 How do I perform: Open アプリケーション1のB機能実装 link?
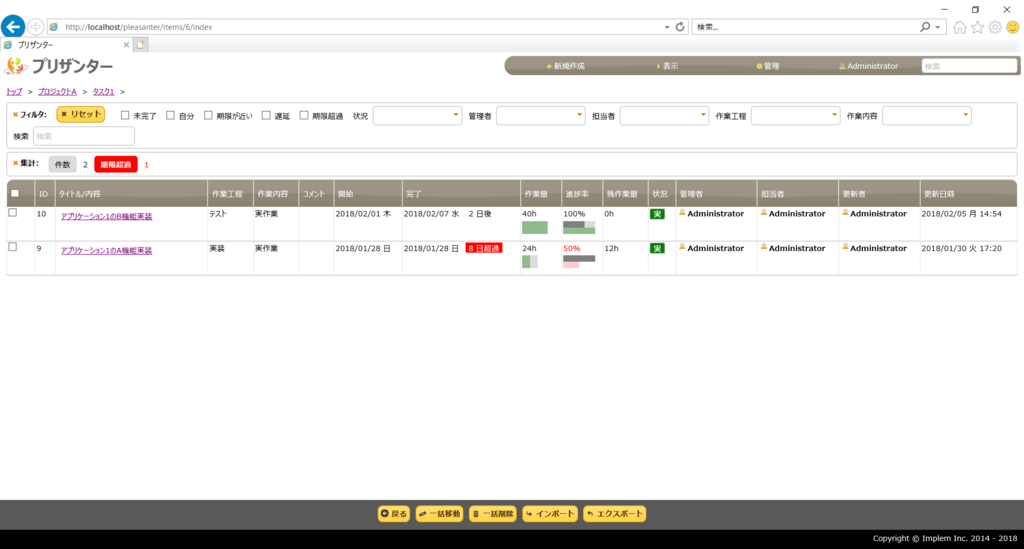106,216
